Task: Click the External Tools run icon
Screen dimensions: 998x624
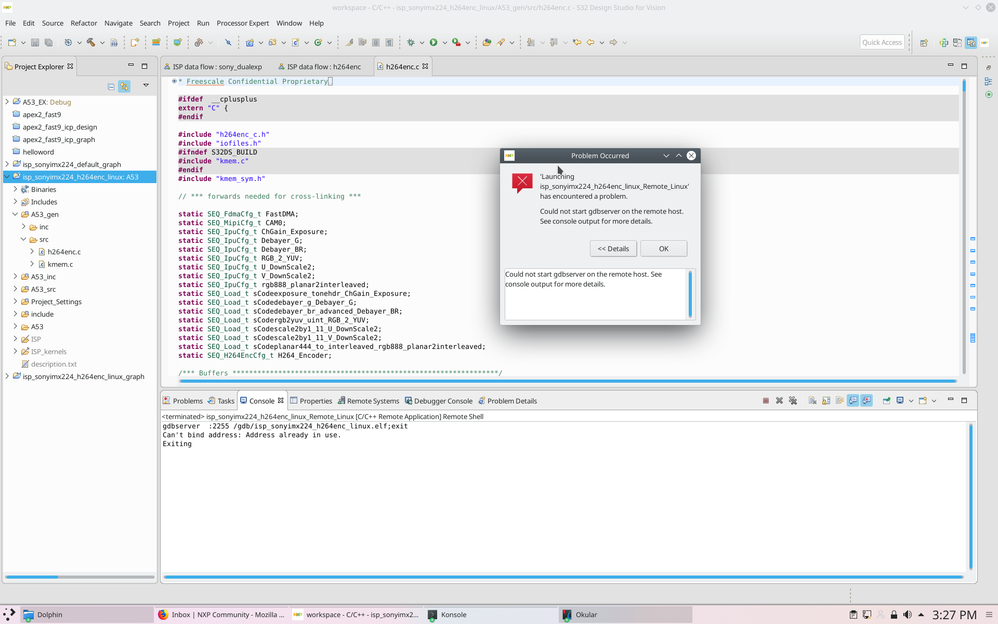Action: click(456, 43)
